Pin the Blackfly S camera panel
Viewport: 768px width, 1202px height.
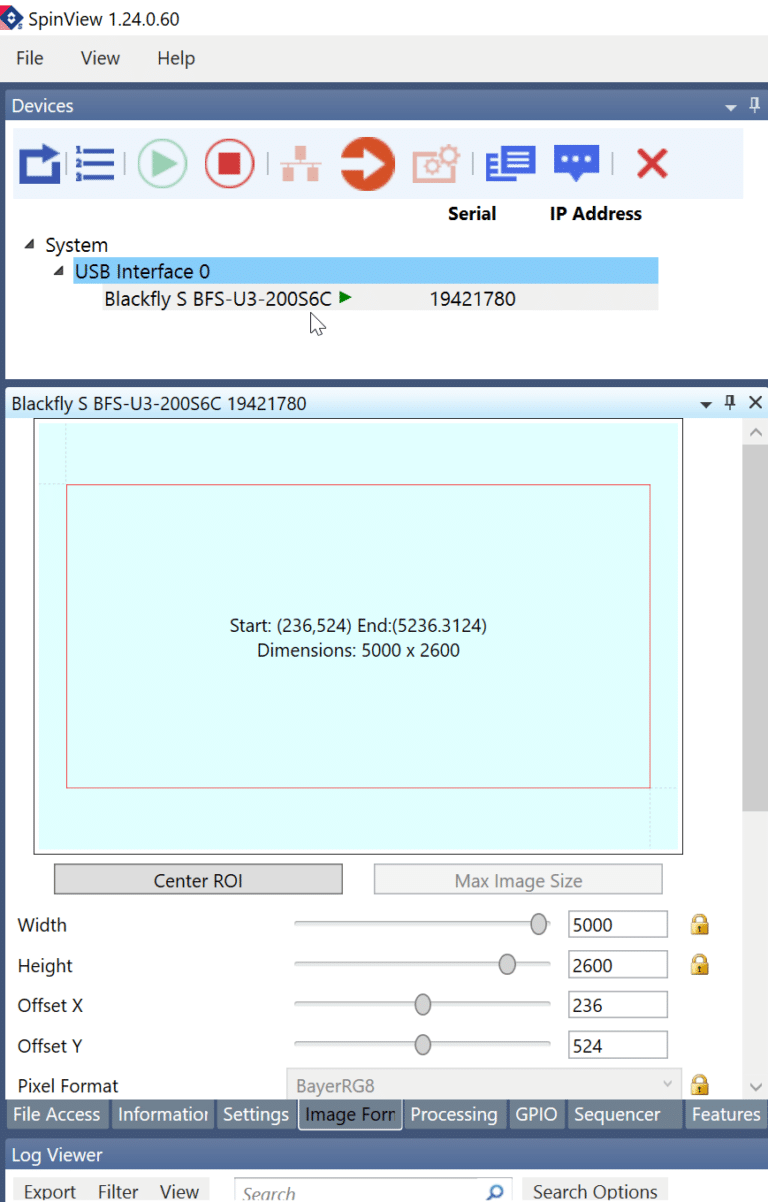pos(730,403)
